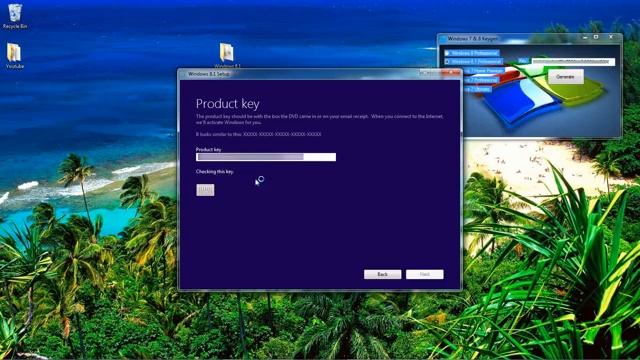This screenshot has height=360, width=640.
Task: Click the "Checking this key" status text
Action: pos(215,172)
